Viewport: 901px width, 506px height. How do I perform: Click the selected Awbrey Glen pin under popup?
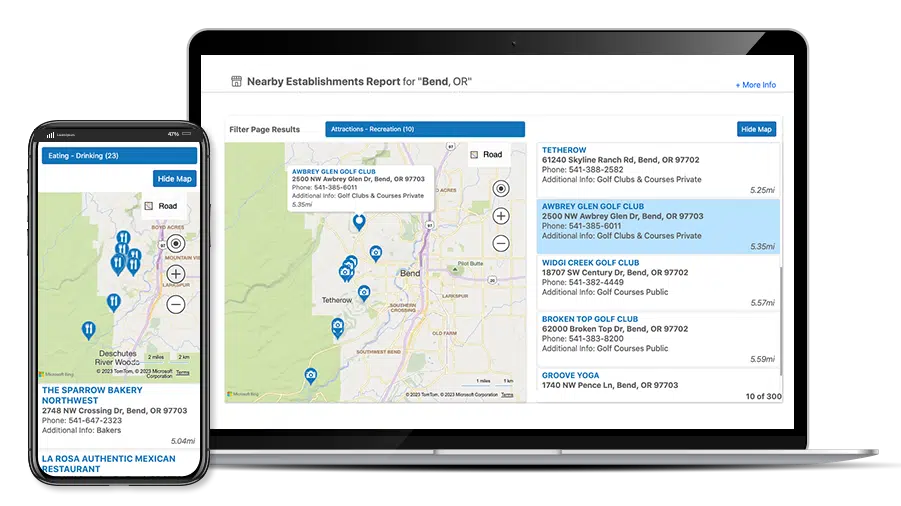tap(359, 222)
